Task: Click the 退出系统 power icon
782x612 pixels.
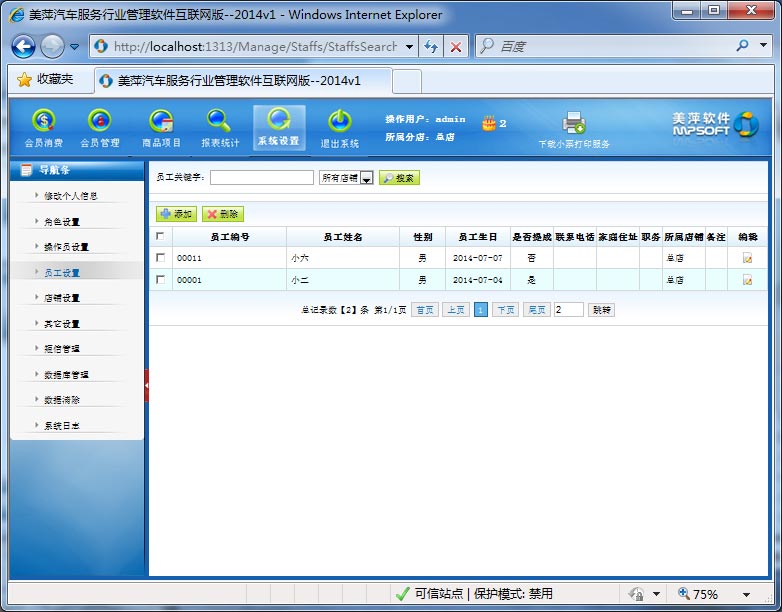Action: [339, 121]
